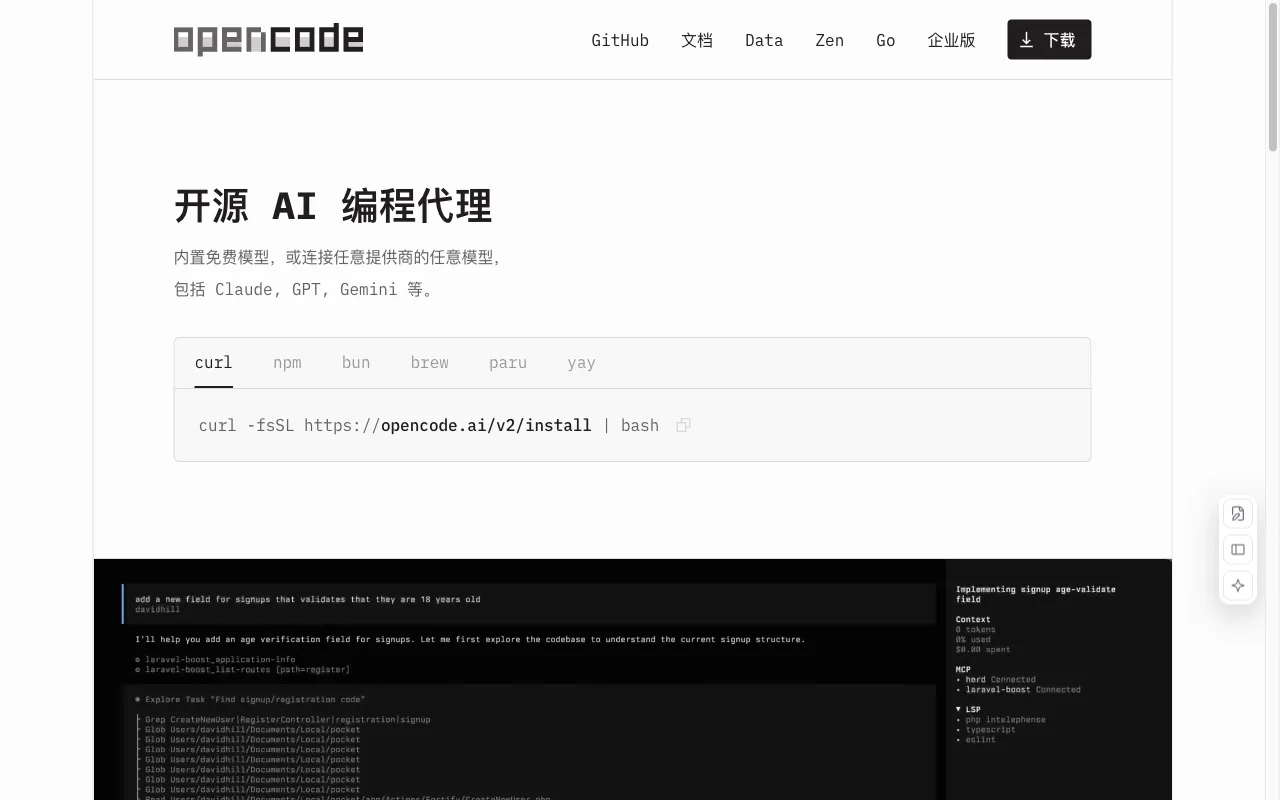
Task: Click the 下载 download button
Action: pyautogui.click(x=1049, y=40)
